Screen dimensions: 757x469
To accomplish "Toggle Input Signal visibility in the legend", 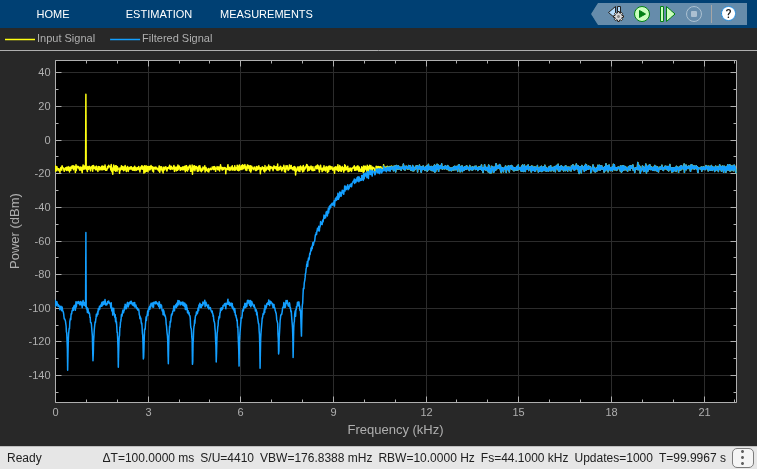I will click(66, 38).
